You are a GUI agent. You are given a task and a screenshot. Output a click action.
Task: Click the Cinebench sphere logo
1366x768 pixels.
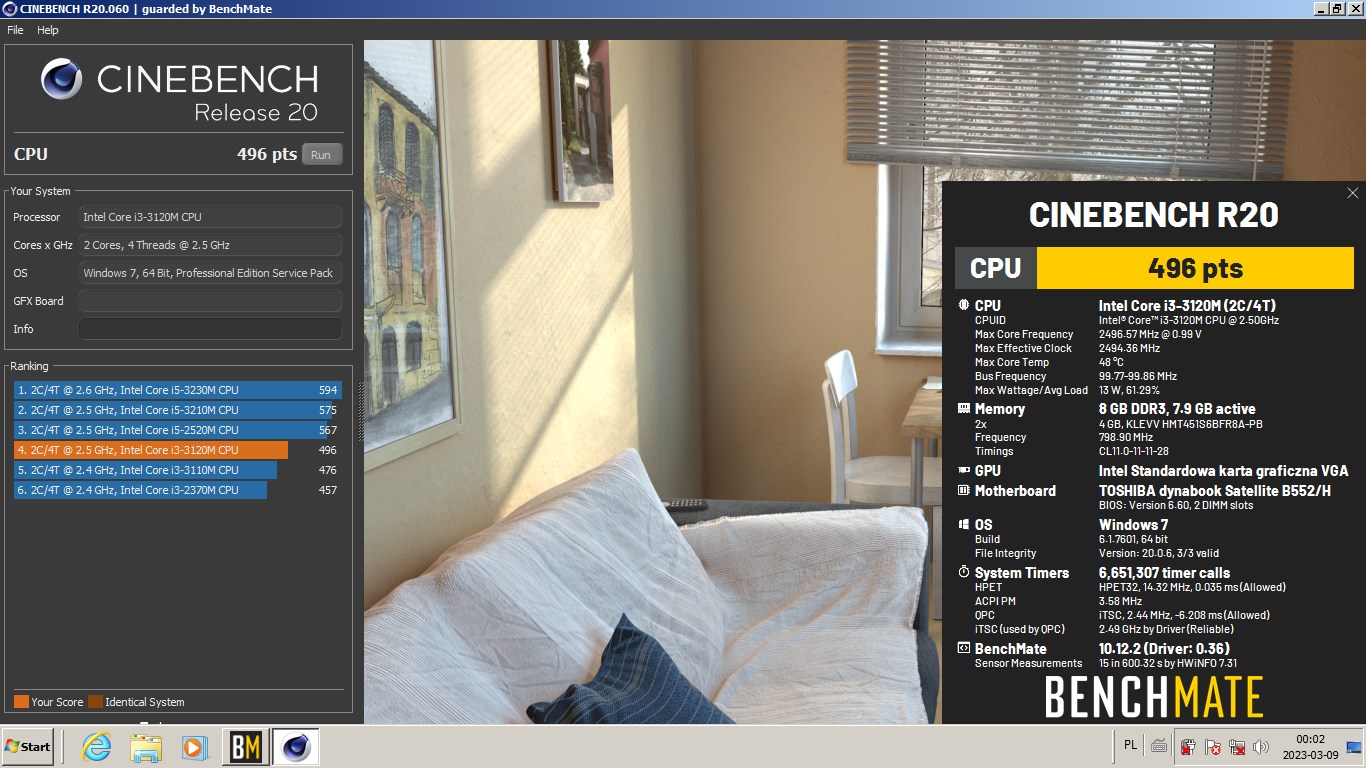tap(62, 79)
